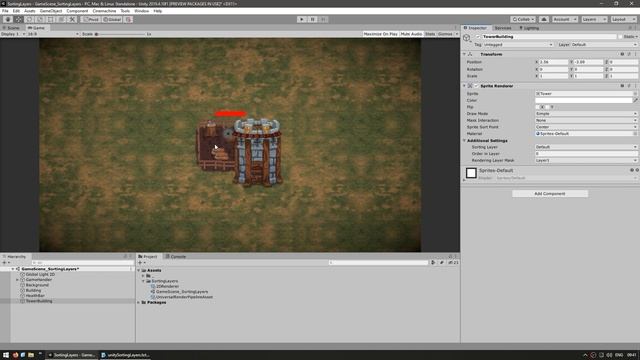The width and height of the screenshot is (640, 360).
Task: Open the Account dropdown
Action: point(564,19)
